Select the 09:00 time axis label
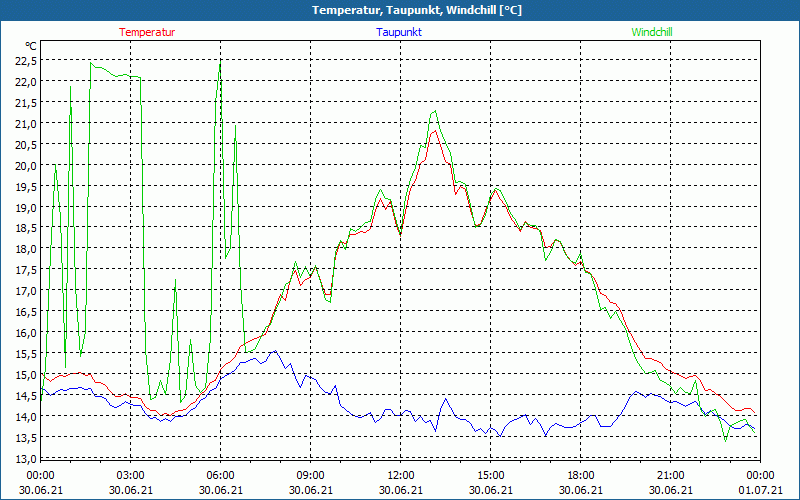Image resolution: width=800 pixels, height=500 pixels. pos(310,474)
